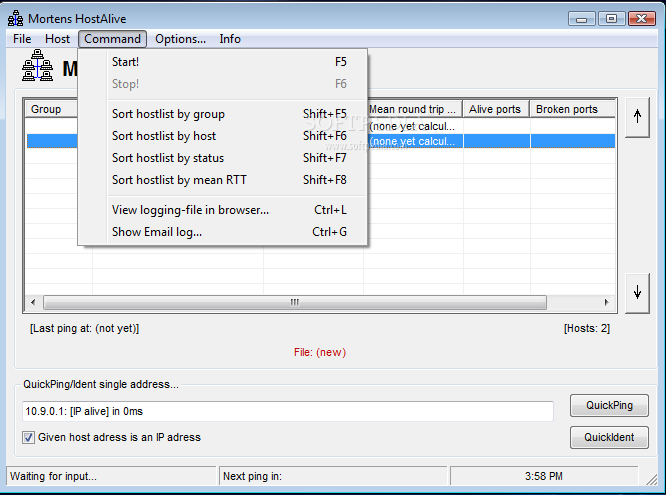Click the Broken ports column header
This screenshot has width=666, height=495.
(x=573, y=109)
